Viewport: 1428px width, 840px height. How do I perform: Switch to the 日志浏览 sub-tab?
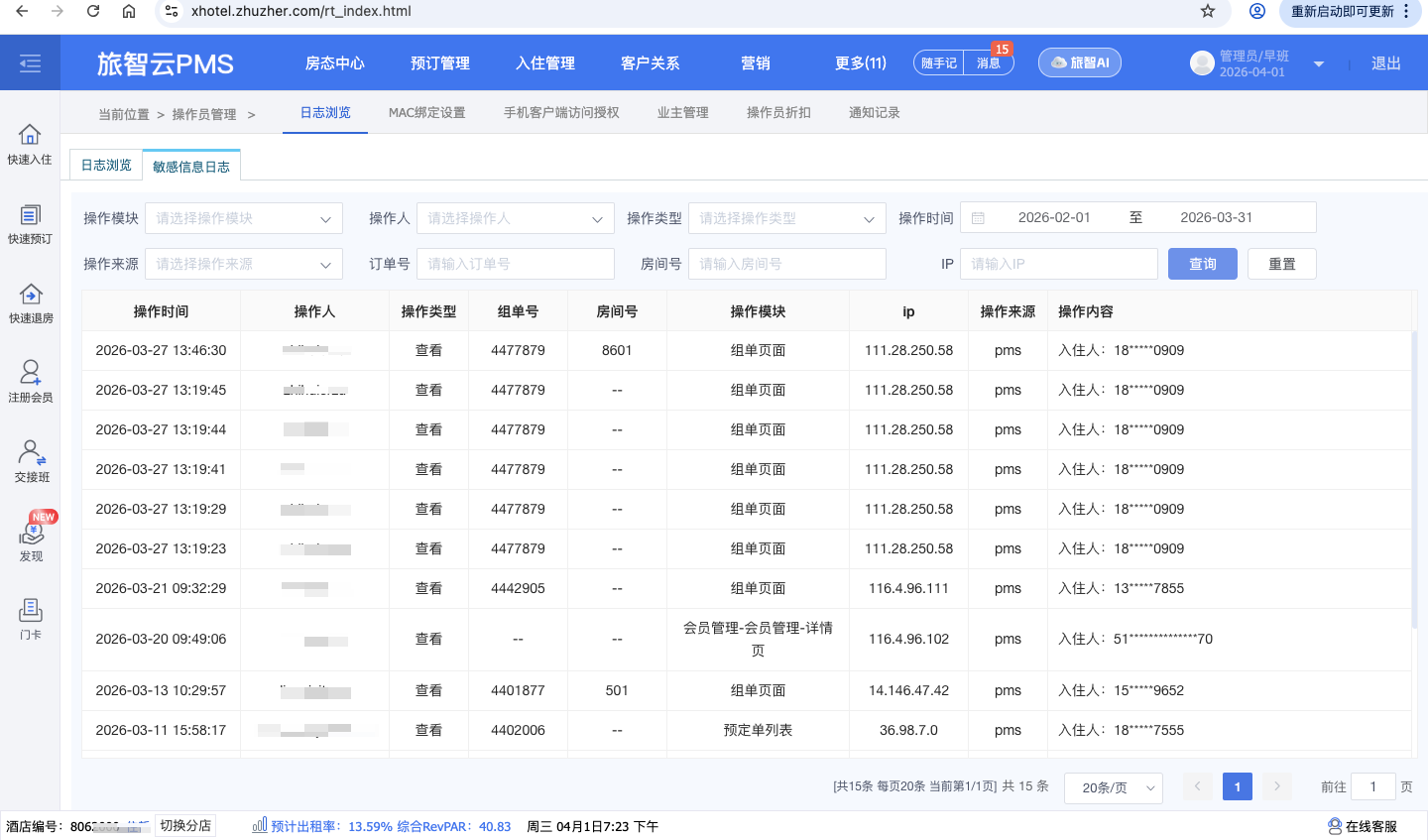click(x=106, y=166)
